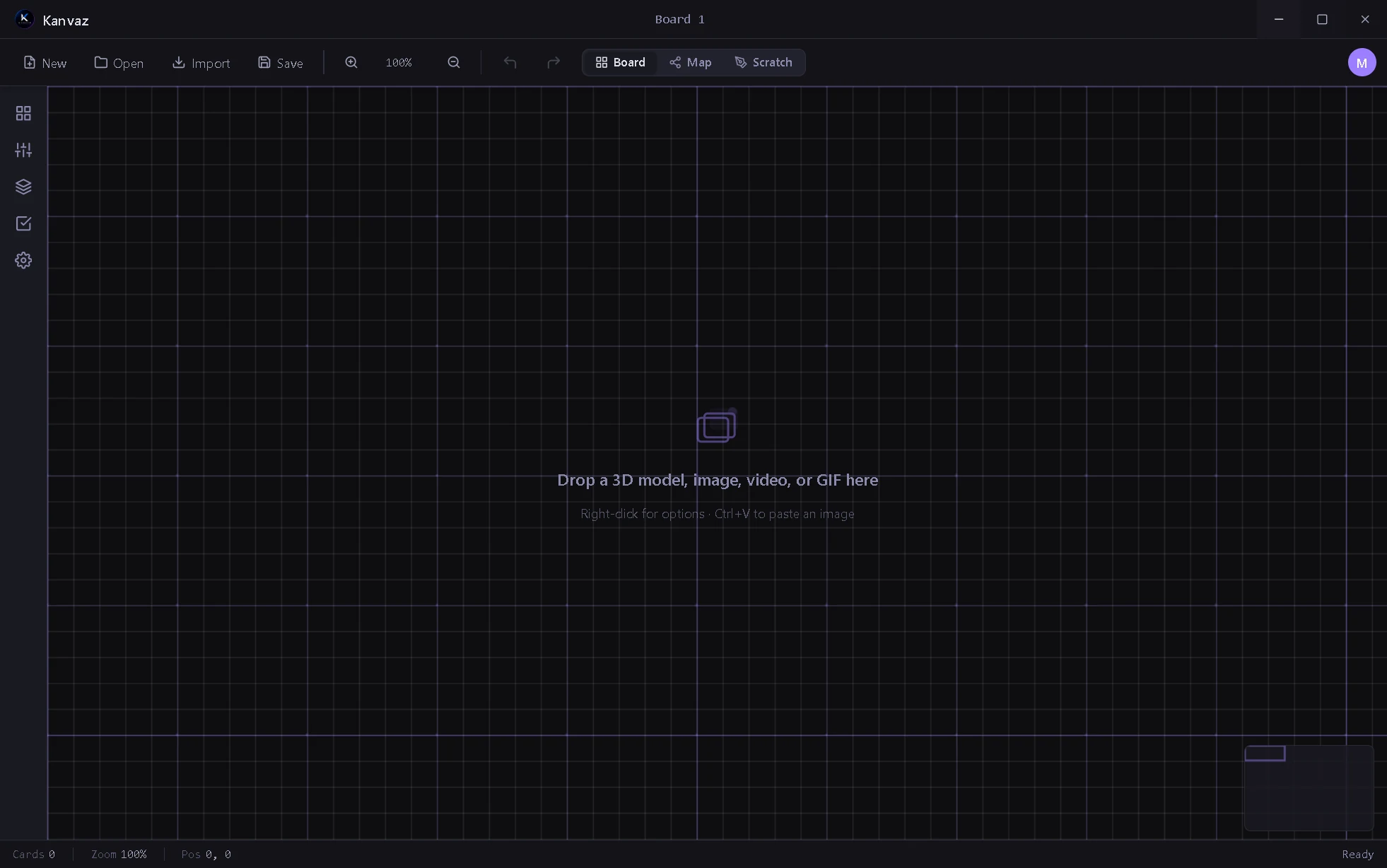This screenshot has width=1387, height=868.
Task: Click the Drop a 3D model prompt text
Action: [718, 480]
